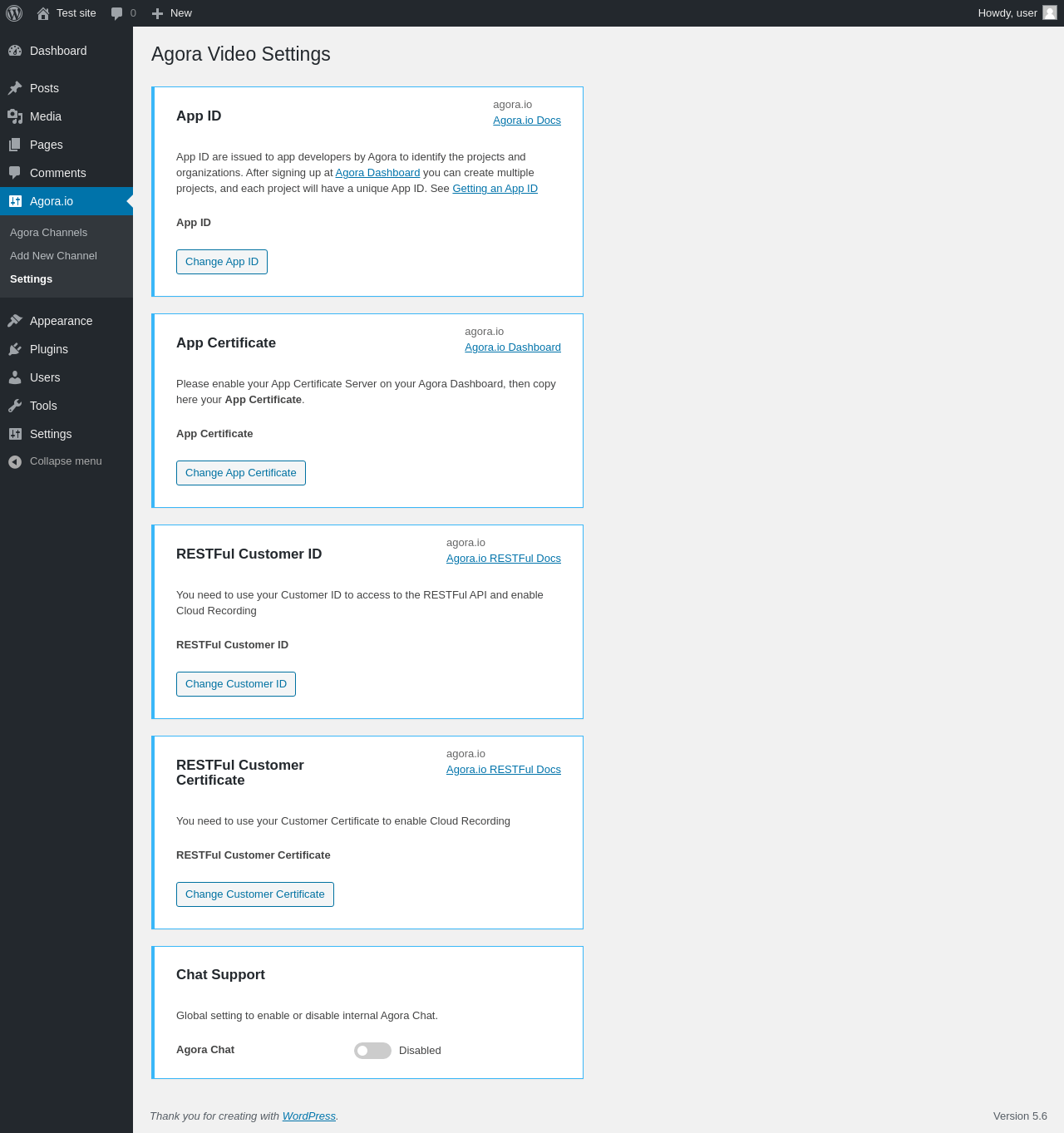Viewport: 1064px width, 1133px height.
Task: Click the WordPress logo icon
Action: (14, 13)
